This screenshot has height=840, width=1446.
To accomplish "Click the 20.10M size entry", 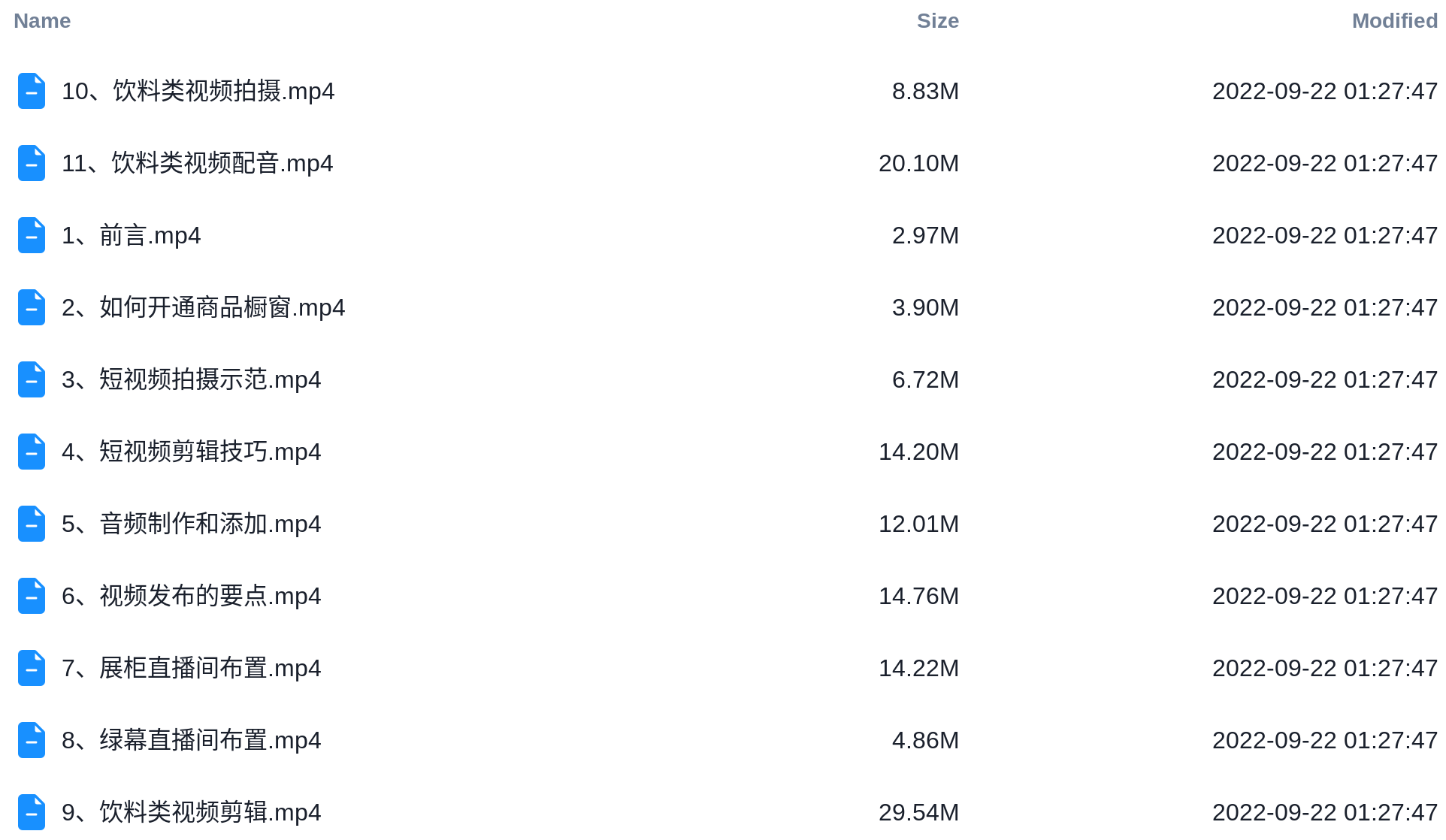I will tap(918, 163).
